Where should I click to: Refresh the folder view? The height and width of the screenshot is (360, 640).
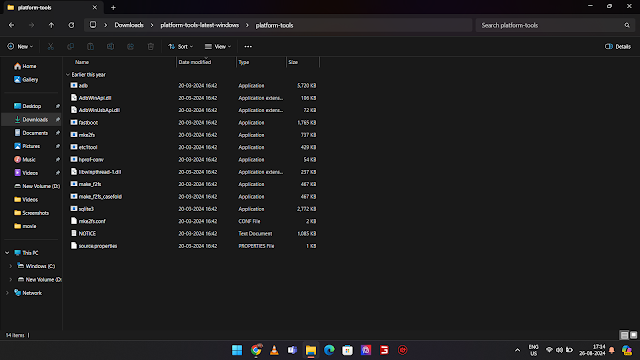pos(71,25)
